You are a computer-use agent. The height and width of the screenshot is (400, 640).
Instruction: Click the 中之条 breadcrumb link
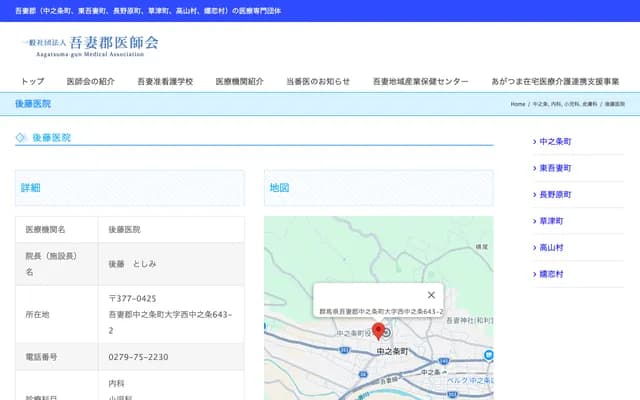[x=539, y=104]
